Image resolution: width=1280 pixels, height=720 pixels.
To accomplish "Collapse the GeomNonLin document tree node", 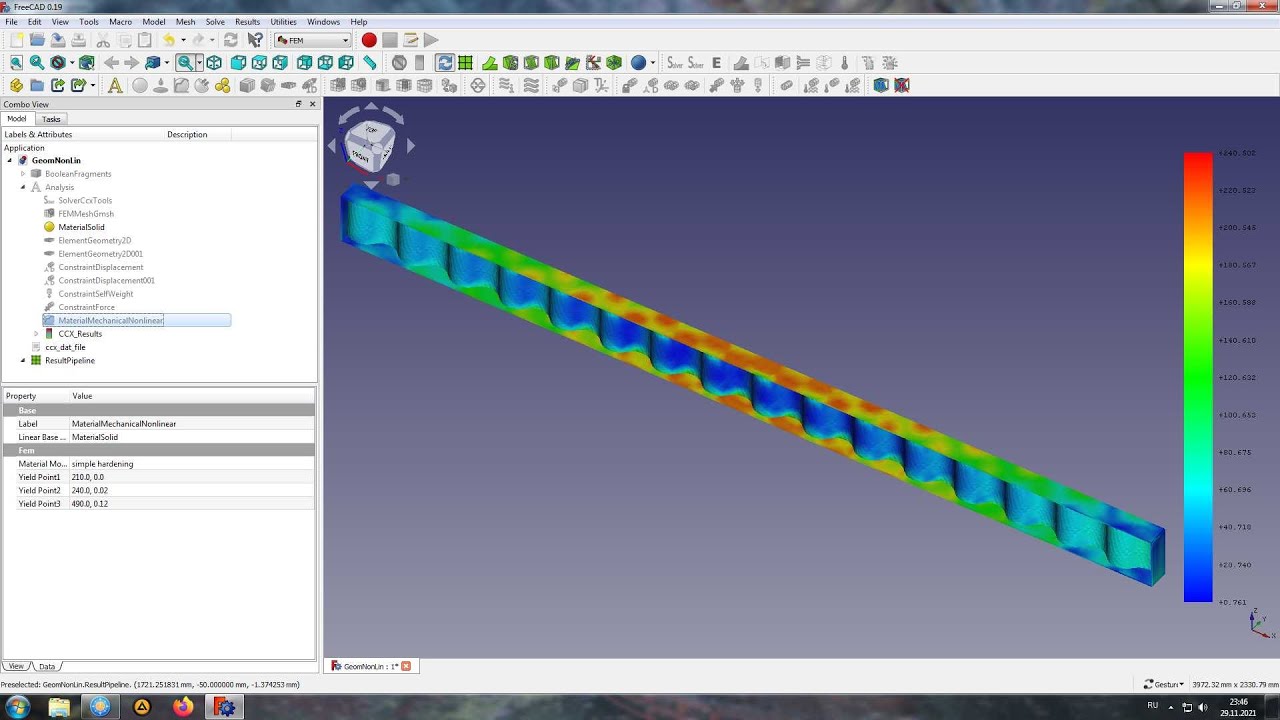I will (x=10, y=160).
